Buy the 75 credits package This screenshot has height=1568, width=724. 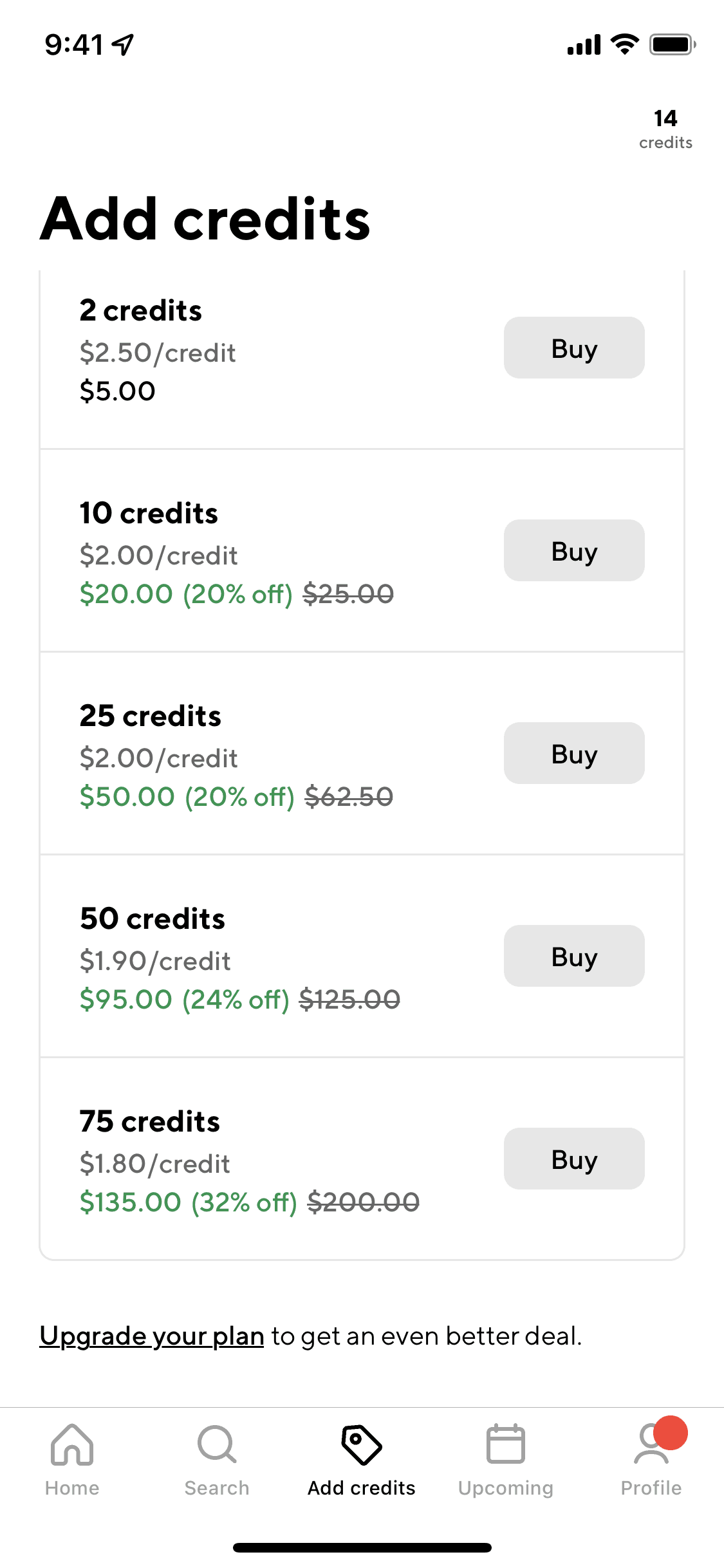(574, 1159)
